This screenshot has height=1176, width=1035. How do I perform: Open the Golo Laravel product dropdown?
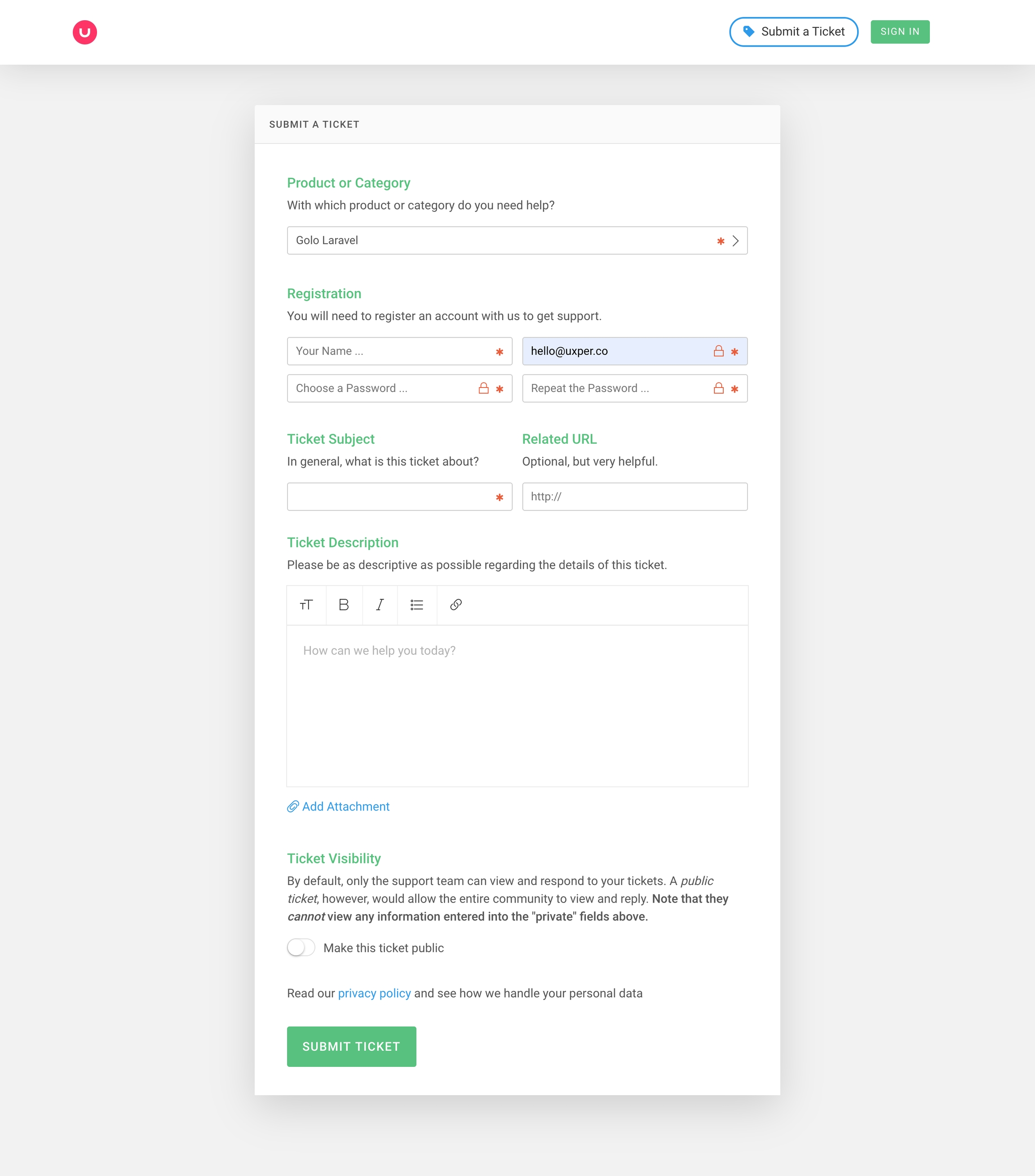(501, 241)
